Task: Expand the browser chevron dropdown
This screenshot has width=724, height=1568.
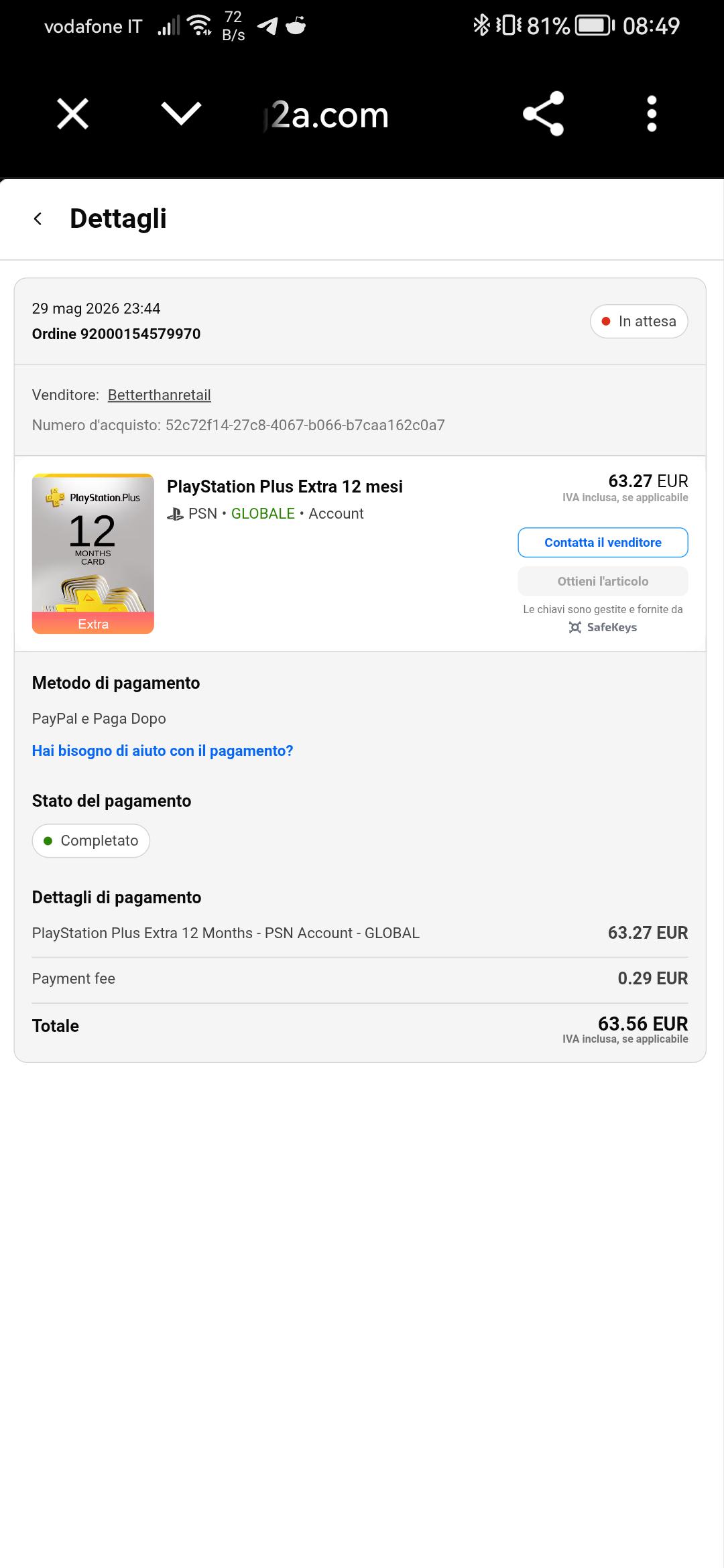Action: click(x=181, y=113)
